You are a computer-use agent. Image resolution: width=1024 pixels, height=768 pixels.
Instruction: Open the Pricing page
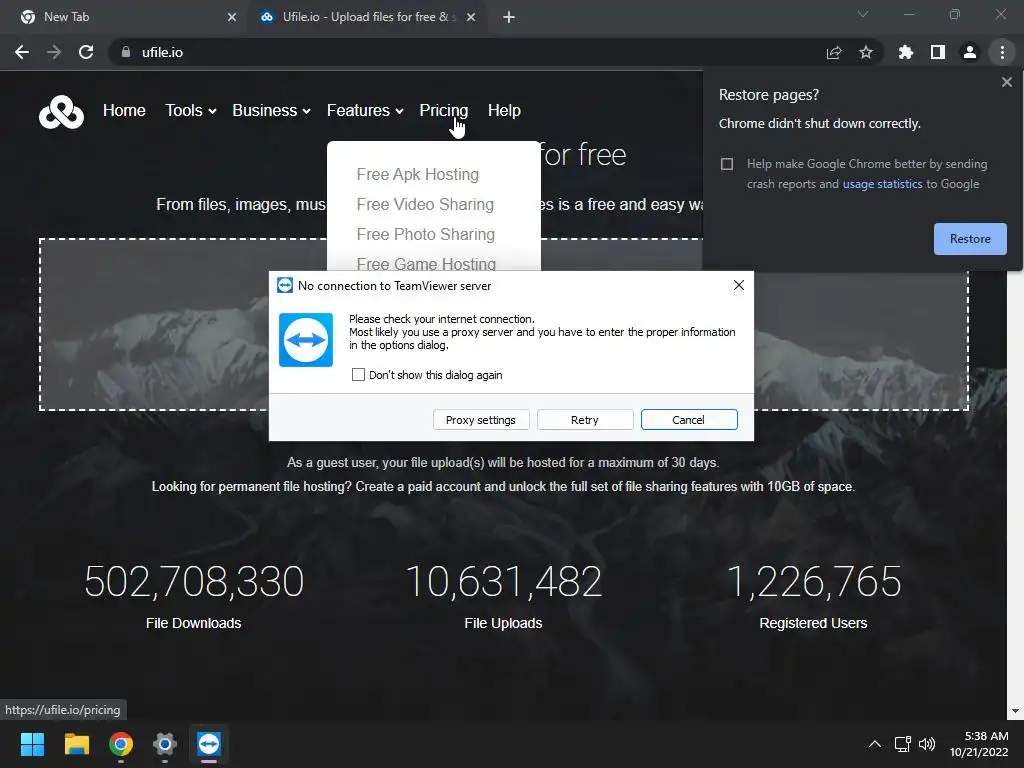[443, 110]
